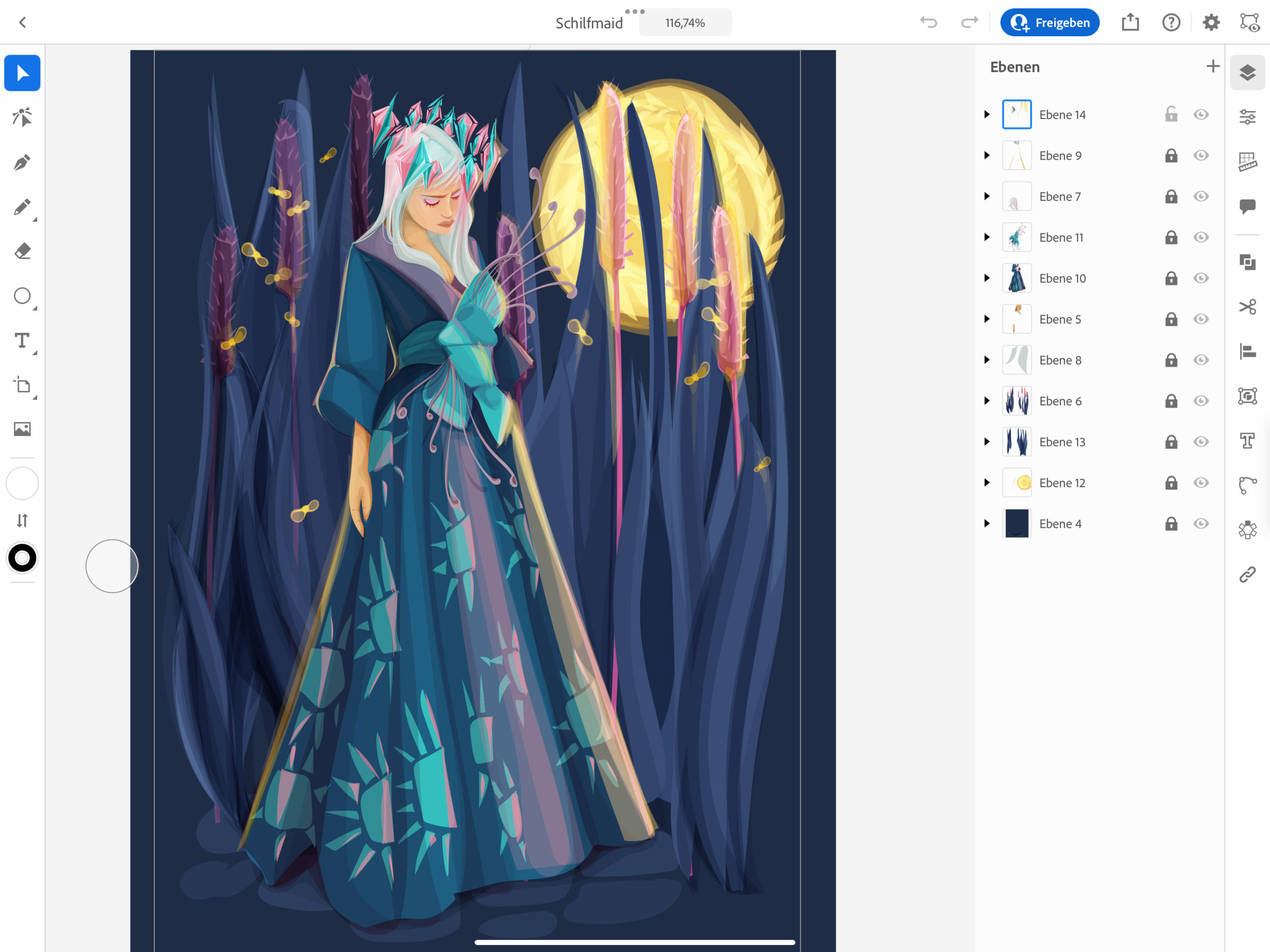Add a new layer with plus button
The image size is (1270, 952).
coord(1212,66)
